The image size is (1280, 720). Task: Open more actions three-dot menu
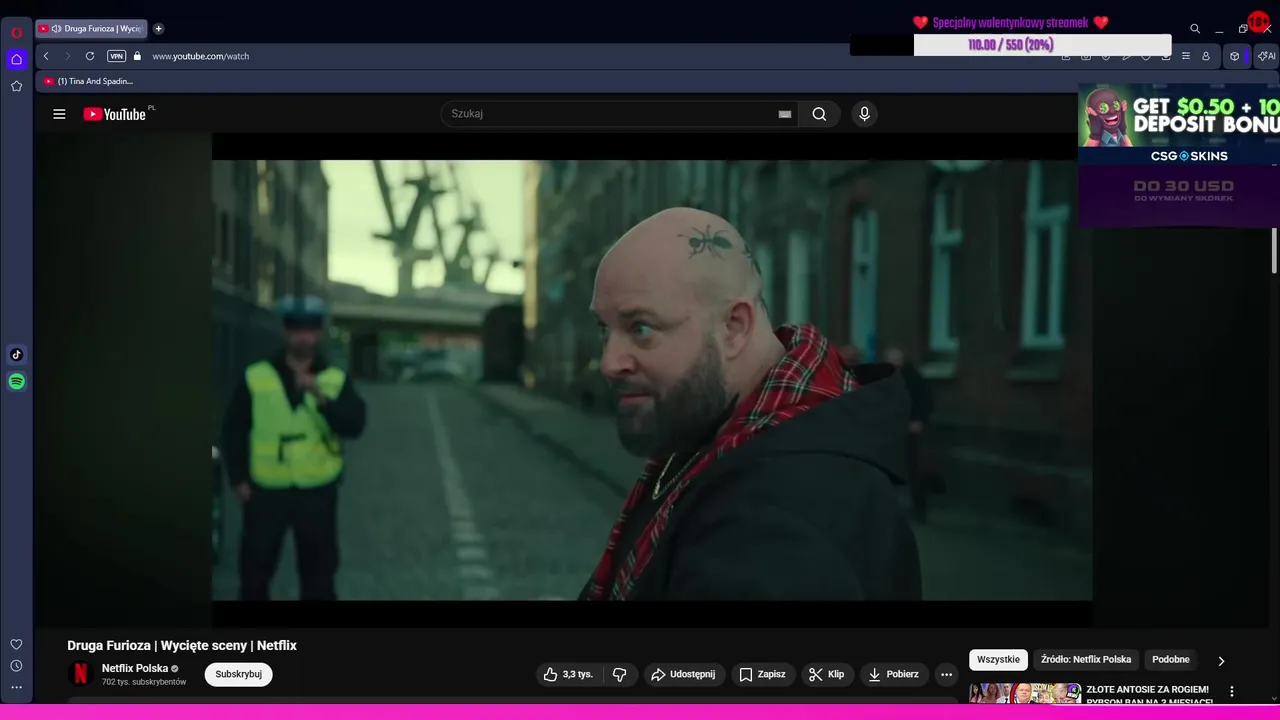(x=946, y=674)
